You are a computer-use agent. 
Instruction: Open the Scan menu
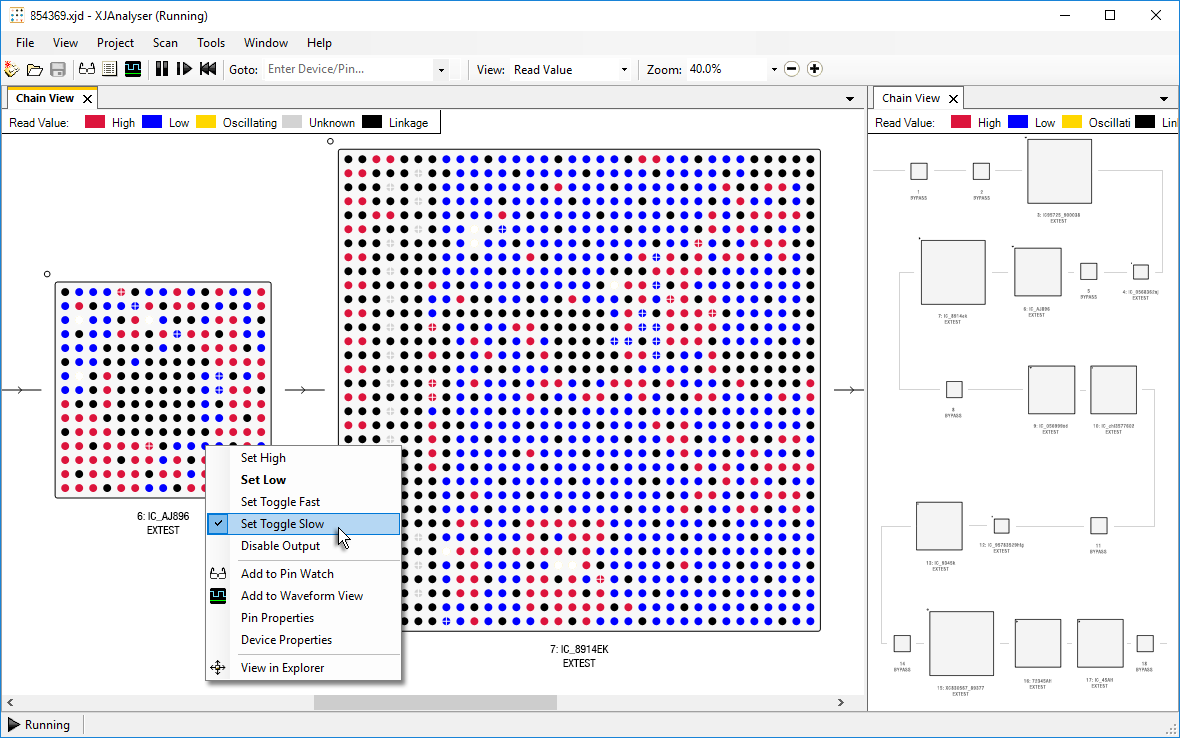[x=165, y=42]
